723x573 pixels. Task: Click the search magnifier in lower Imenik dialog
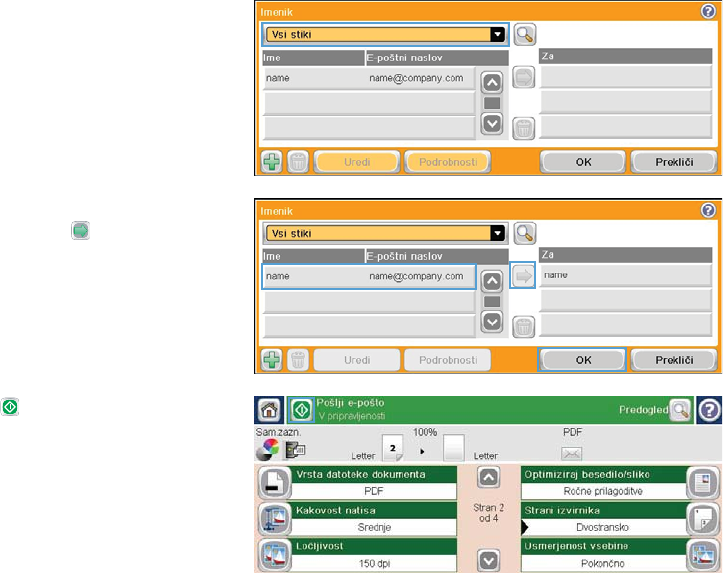click(524, 233)
